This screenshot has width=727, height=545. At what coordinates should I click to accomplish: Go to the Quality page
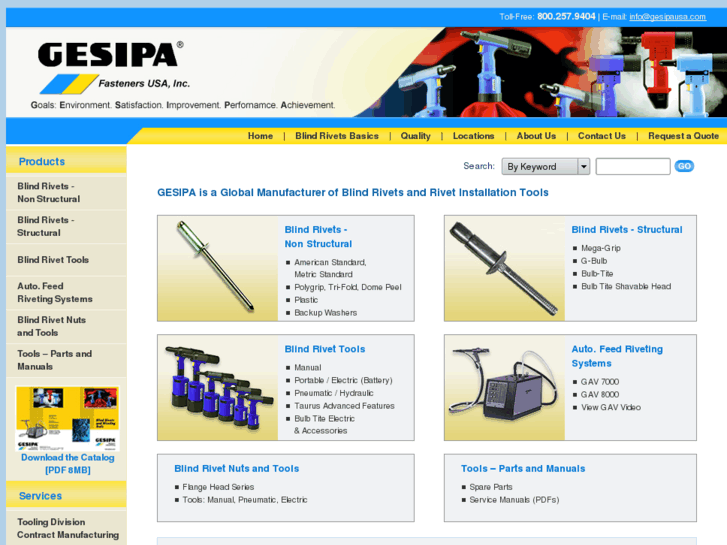coord(415,136)
